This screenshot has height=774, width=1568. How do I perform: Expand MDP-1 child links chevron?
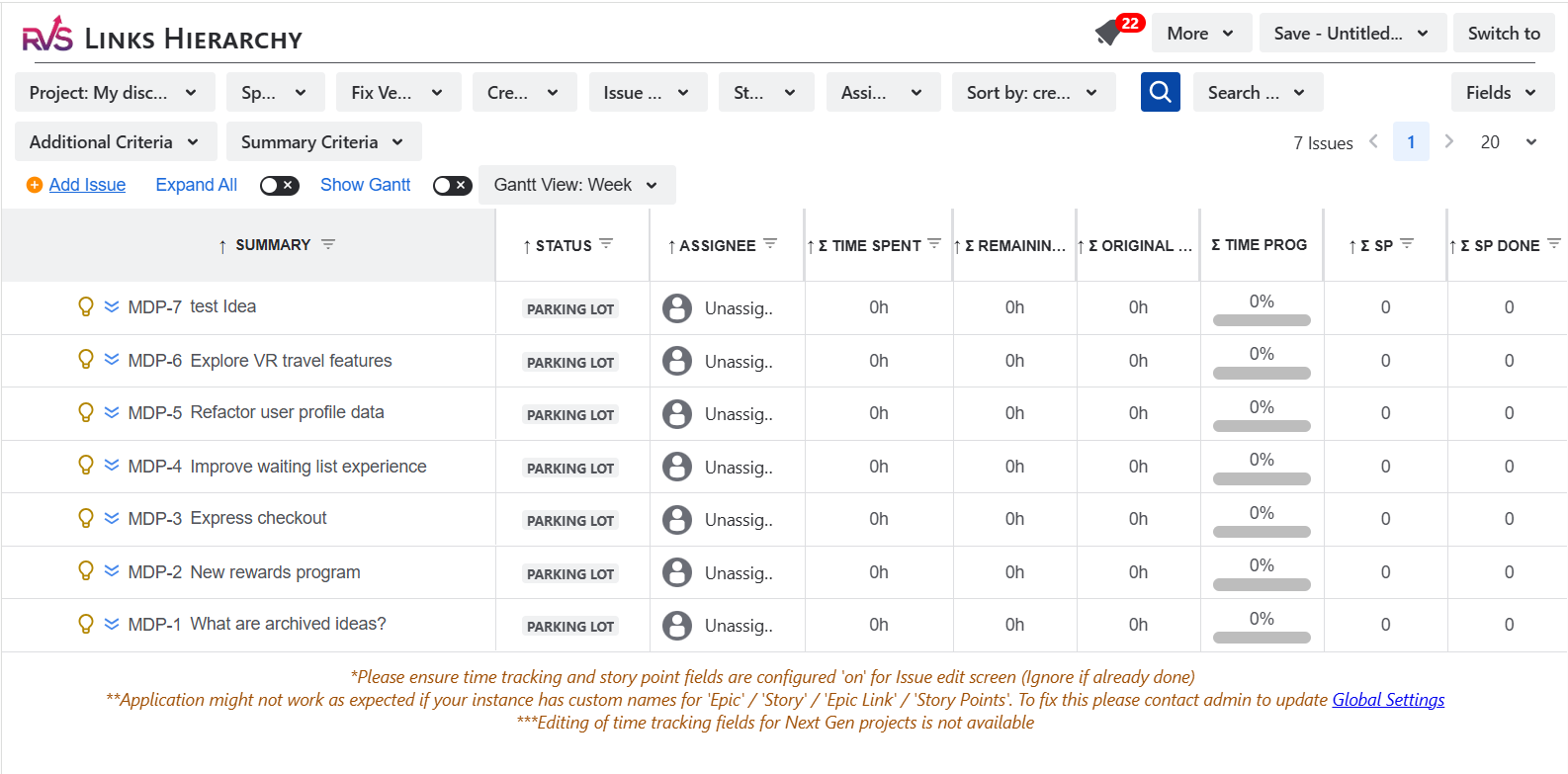[112, 624]
